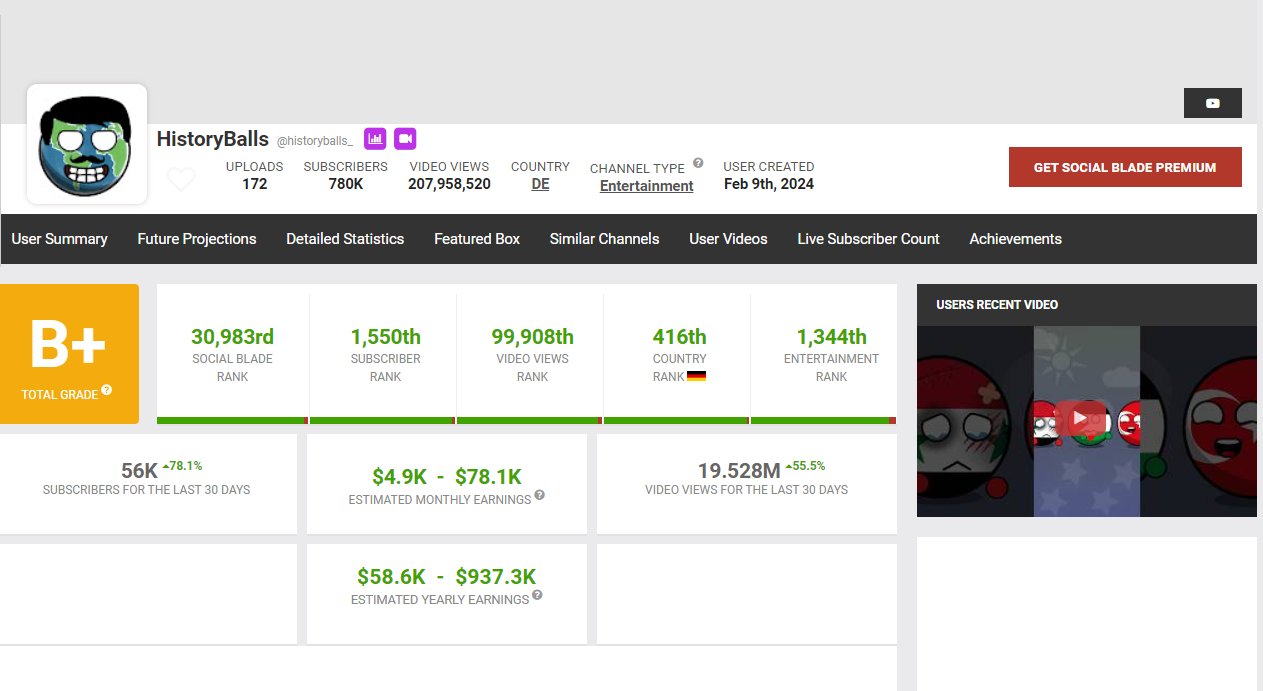Open the Channel Type help question mark
Image resolution: width=1263 pixels, height=691 pixels.
698,163
